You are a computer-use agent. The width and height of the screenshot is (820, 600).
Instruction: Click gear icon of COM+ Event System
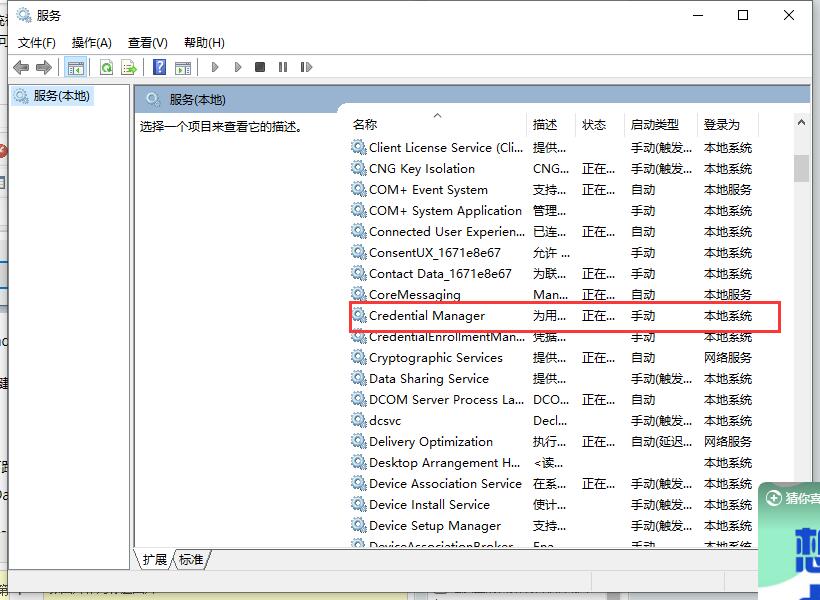coord(358,189)
